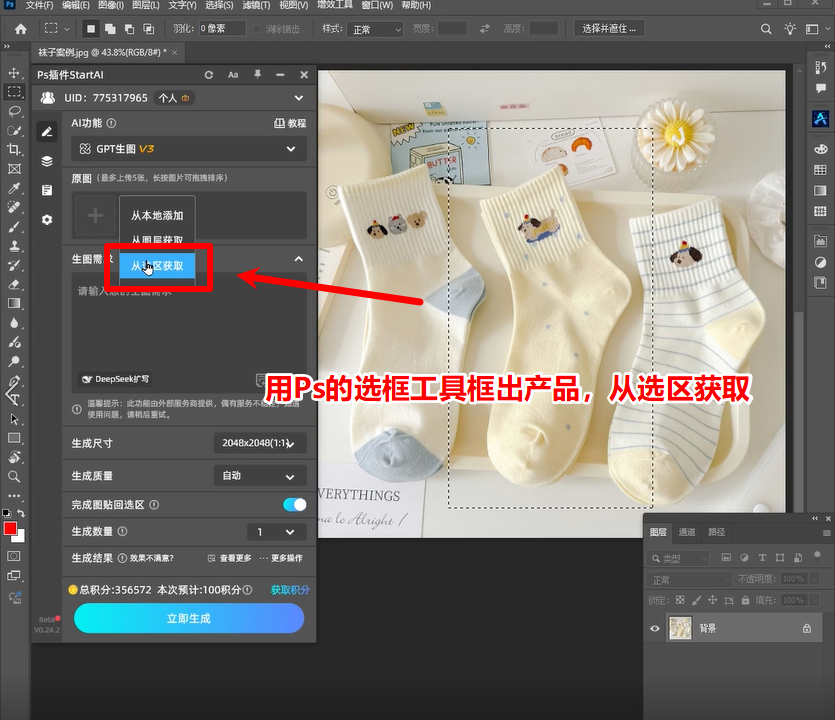Open the StartAI settings gear icon
Viewport: 835px width, 720px height.
47,219
